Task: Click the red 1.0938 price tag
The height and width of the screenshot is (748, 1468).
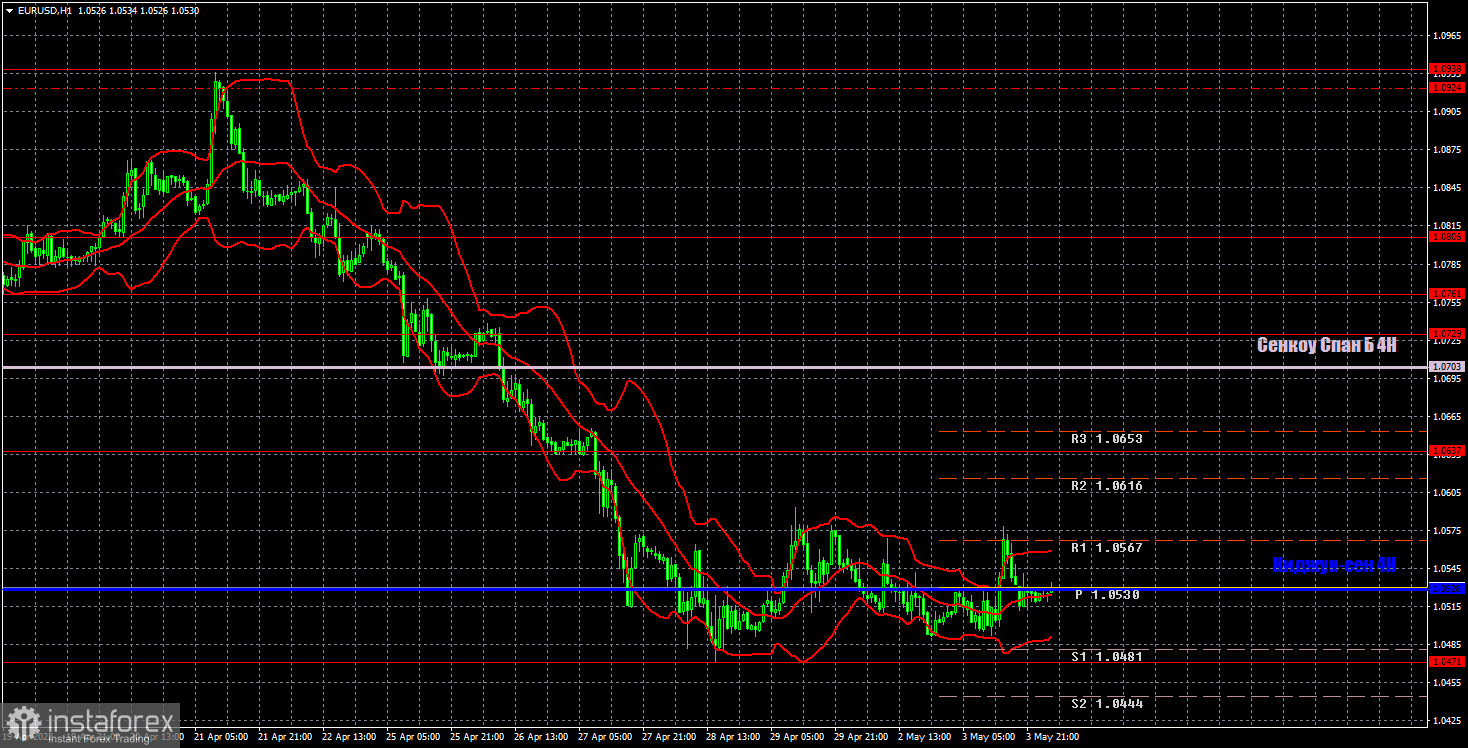Action: tap(1447, 69)
